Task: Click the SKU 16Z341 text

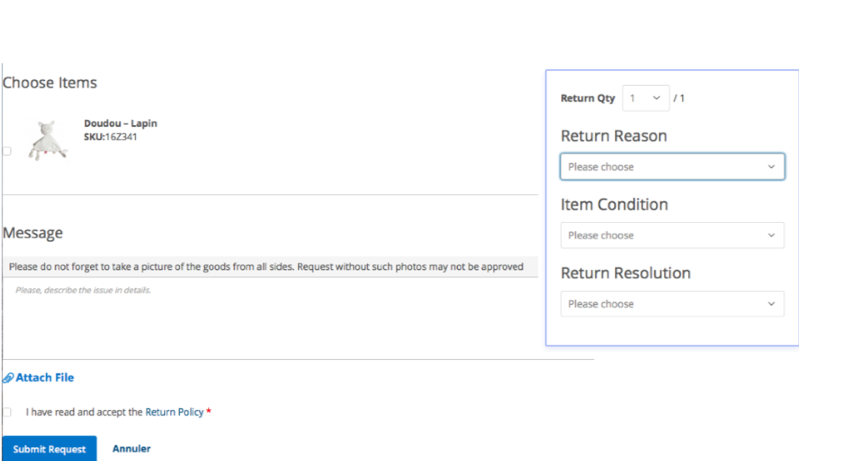Action: (x=111, y=137)
